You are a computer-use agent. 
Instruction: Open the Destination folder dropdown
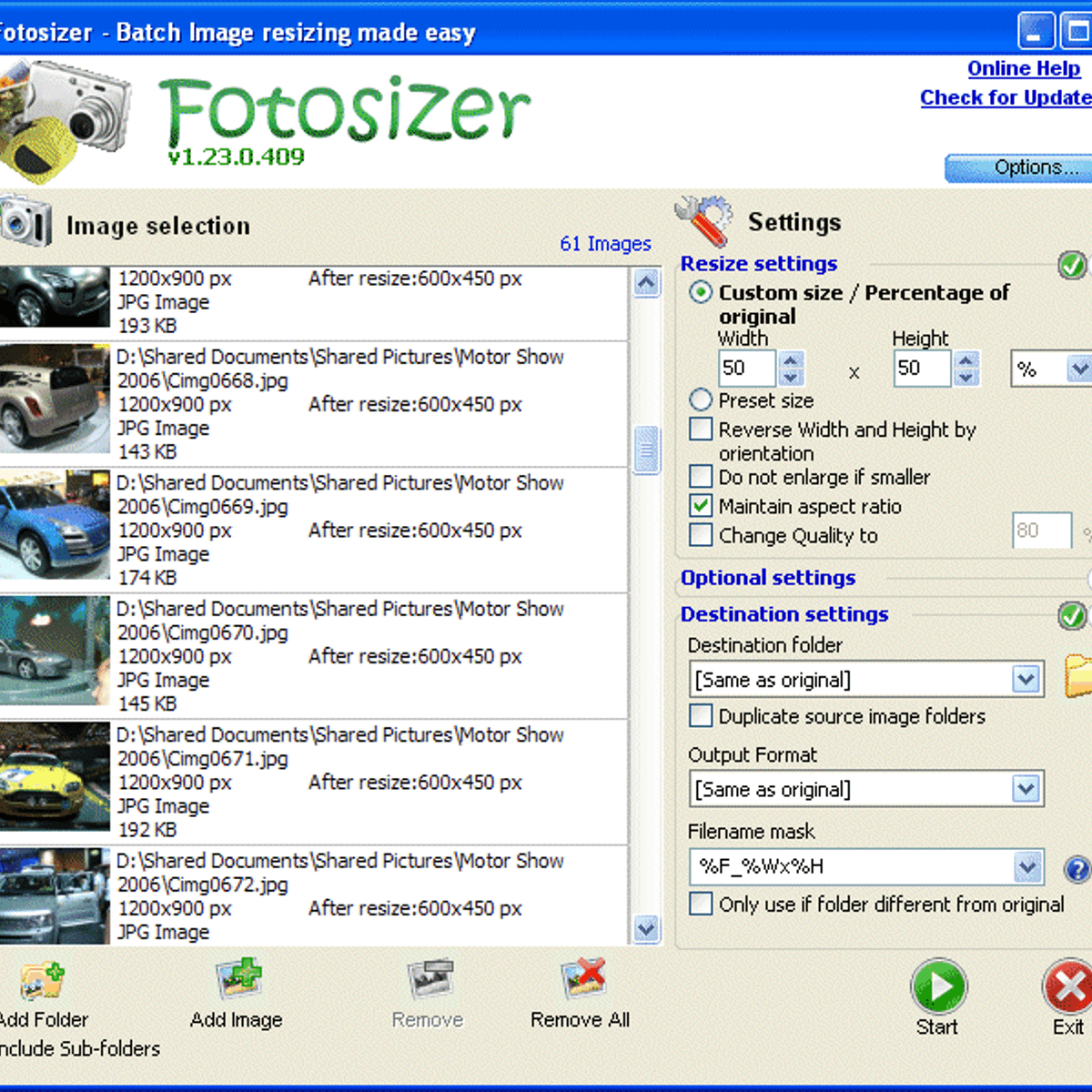[x=1026, y=679]
